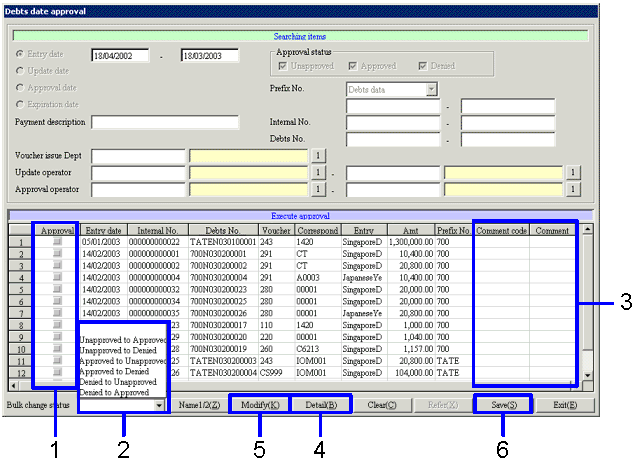Click the Payment description input field

tap(165, 122)
